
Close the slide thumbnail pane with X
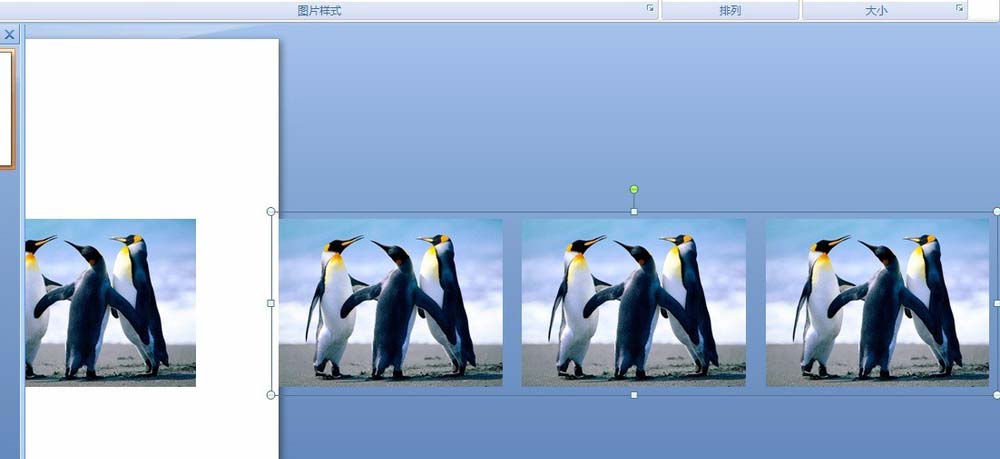[10, 34]
